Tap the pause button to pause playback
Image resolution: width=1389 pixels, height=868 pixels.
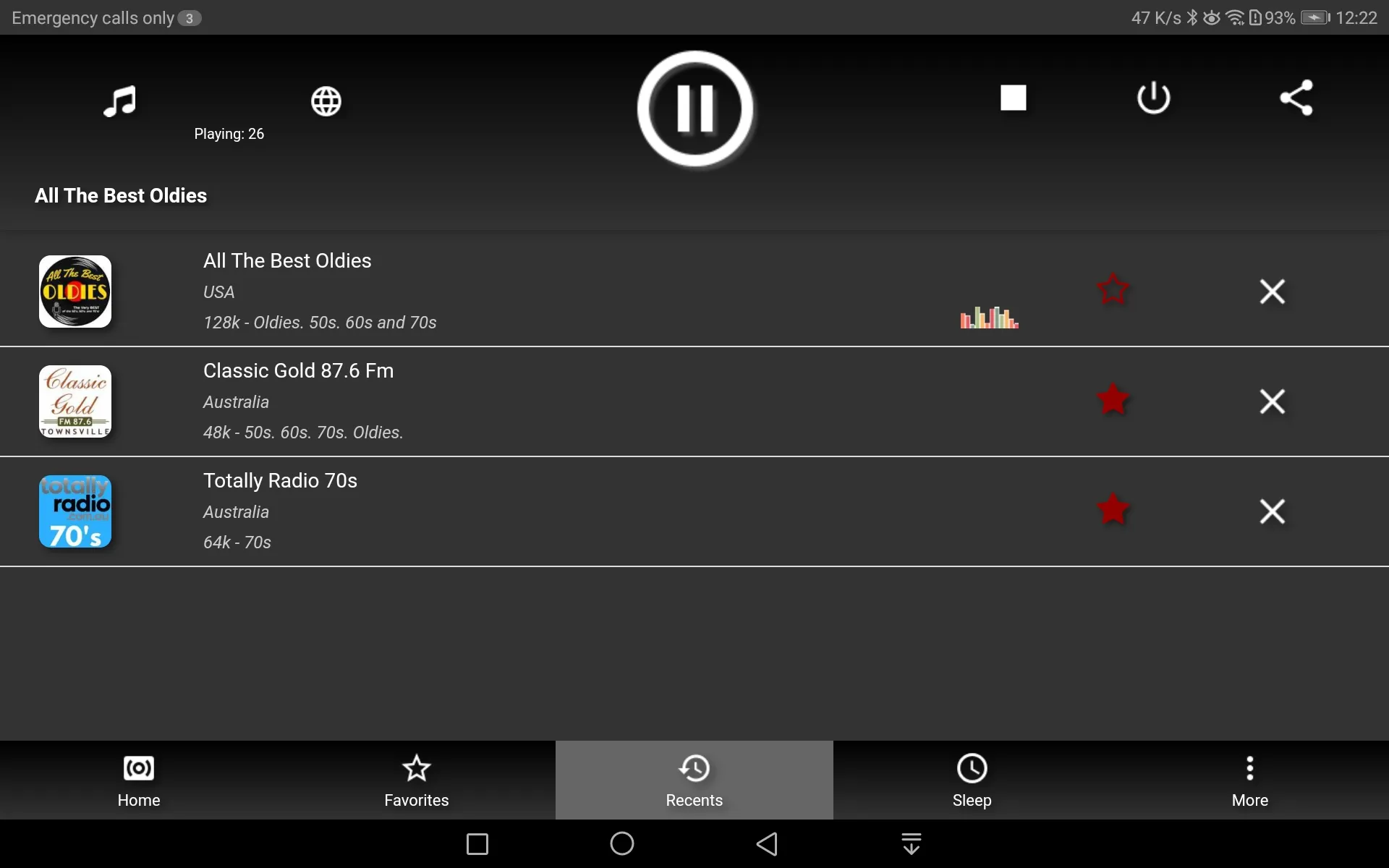[x=694, y=106]
